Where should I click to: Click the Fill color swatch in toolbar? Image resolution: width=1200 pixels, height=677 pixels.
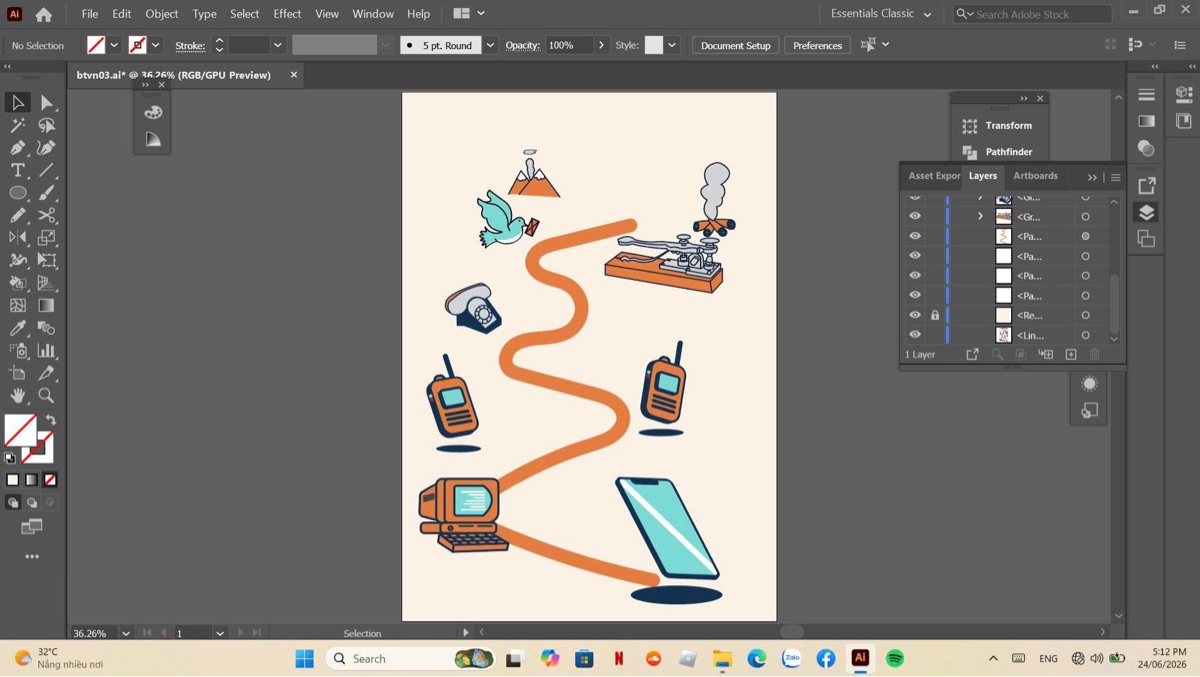click(20, 430)
